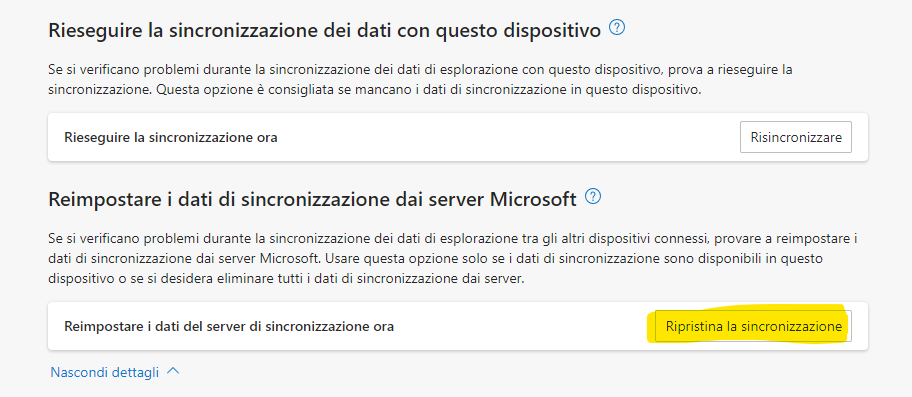912x397 pixels.
Task: Open help icon beside the Microsoft server heading
Action: pos(593,196)
